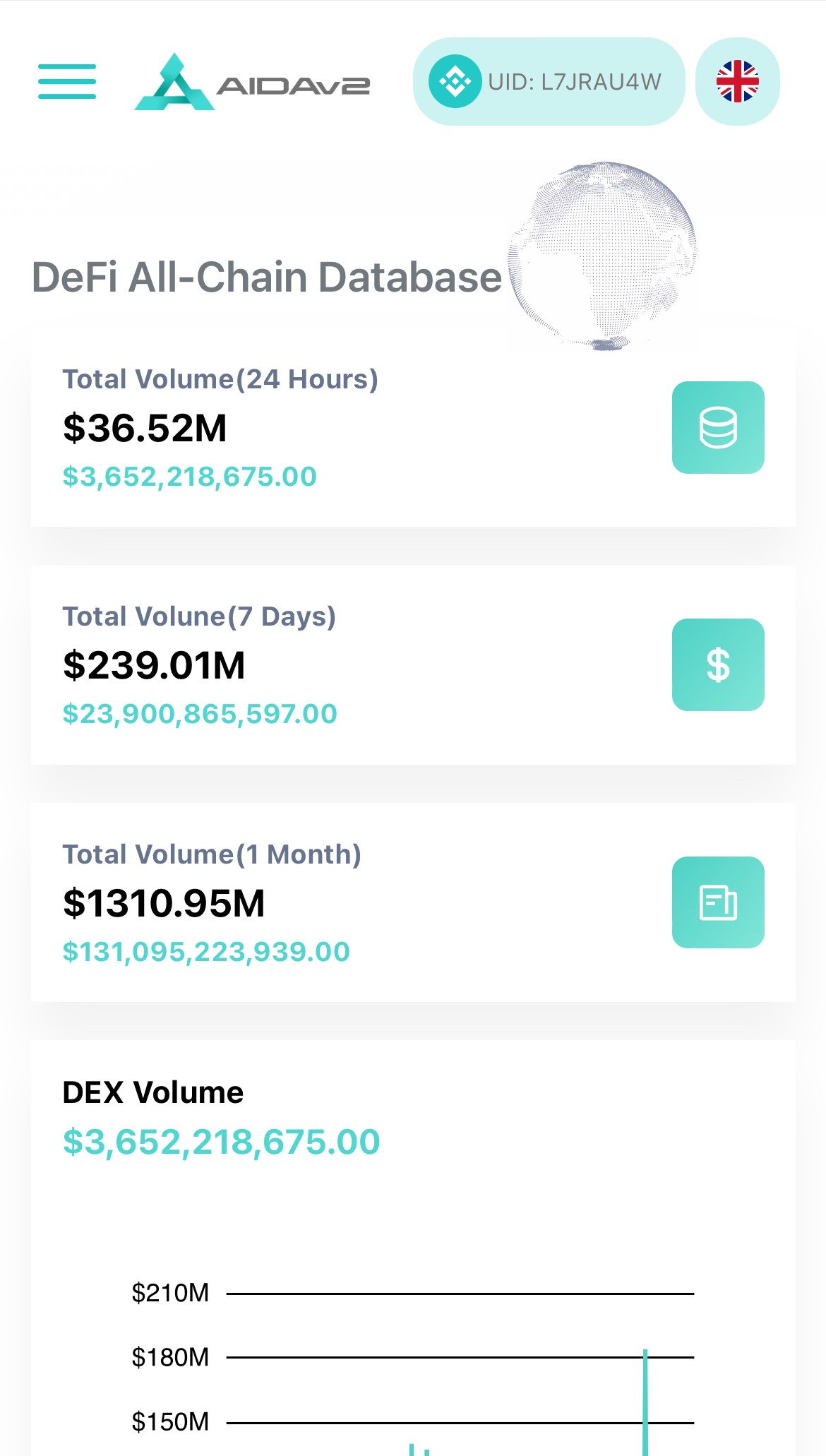Click the Binance chain icon
826x1456 pixels.
point(455,82)
